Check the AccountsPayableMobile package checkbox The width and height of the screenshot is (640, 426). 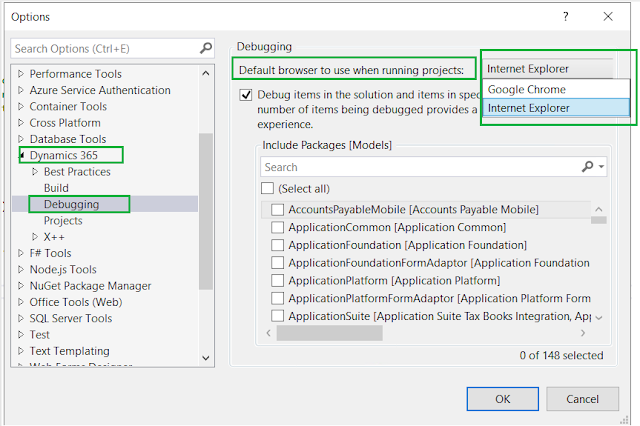coord(278,209)
